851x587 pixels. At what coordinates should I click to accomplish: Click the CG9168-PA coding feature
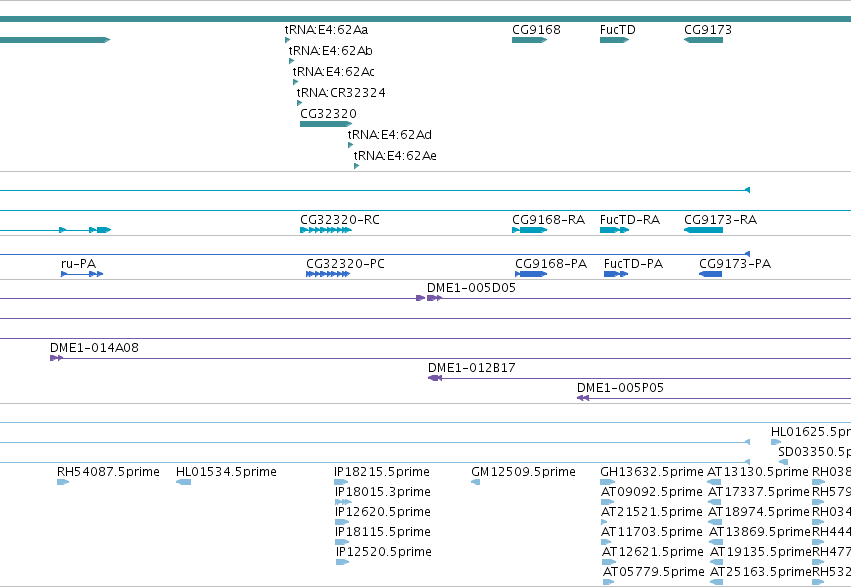[531, 274]
